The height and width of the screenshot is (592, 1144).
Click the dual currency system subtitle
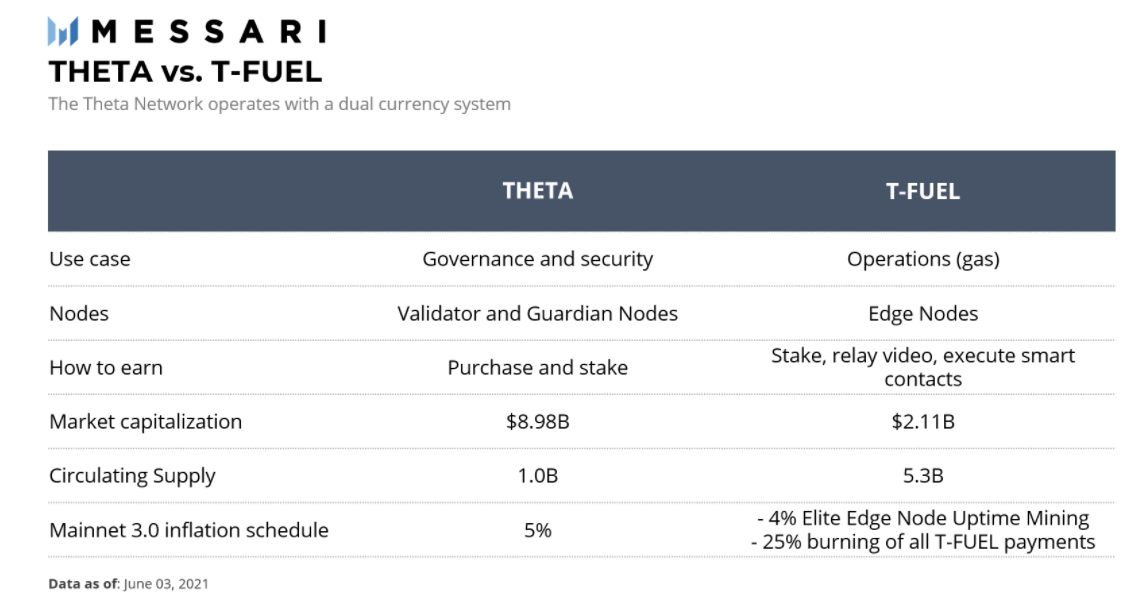coord(279,104)
